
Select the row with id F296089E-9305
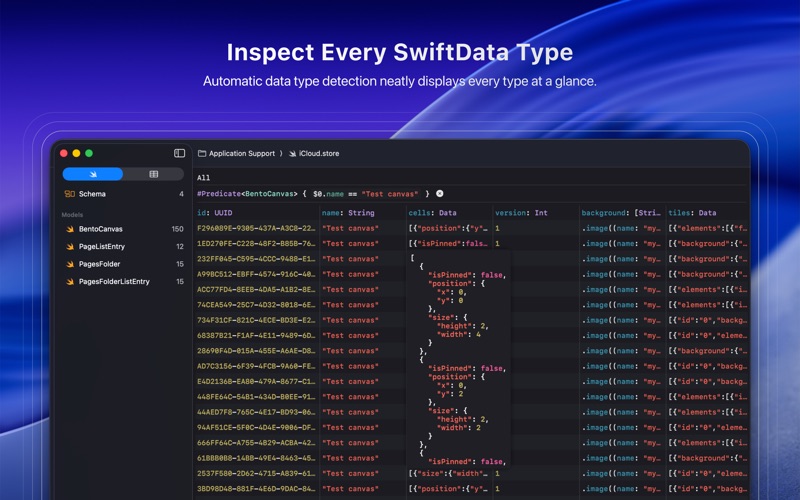click(x=470, y=228)
